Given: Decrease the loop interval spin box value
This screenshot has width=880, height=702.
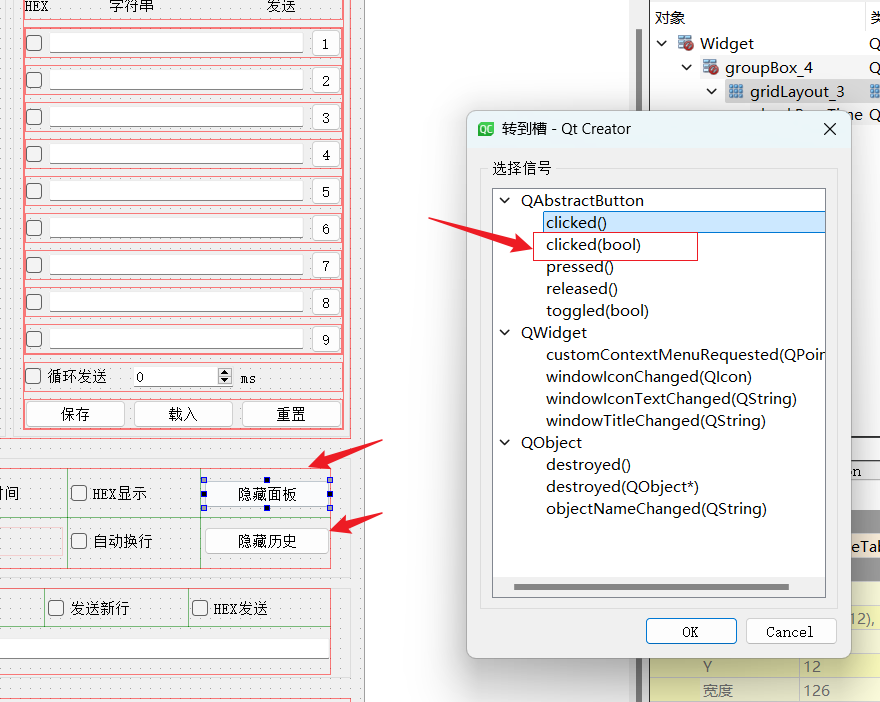Looking at the screenshot, I should coord(224,380).
